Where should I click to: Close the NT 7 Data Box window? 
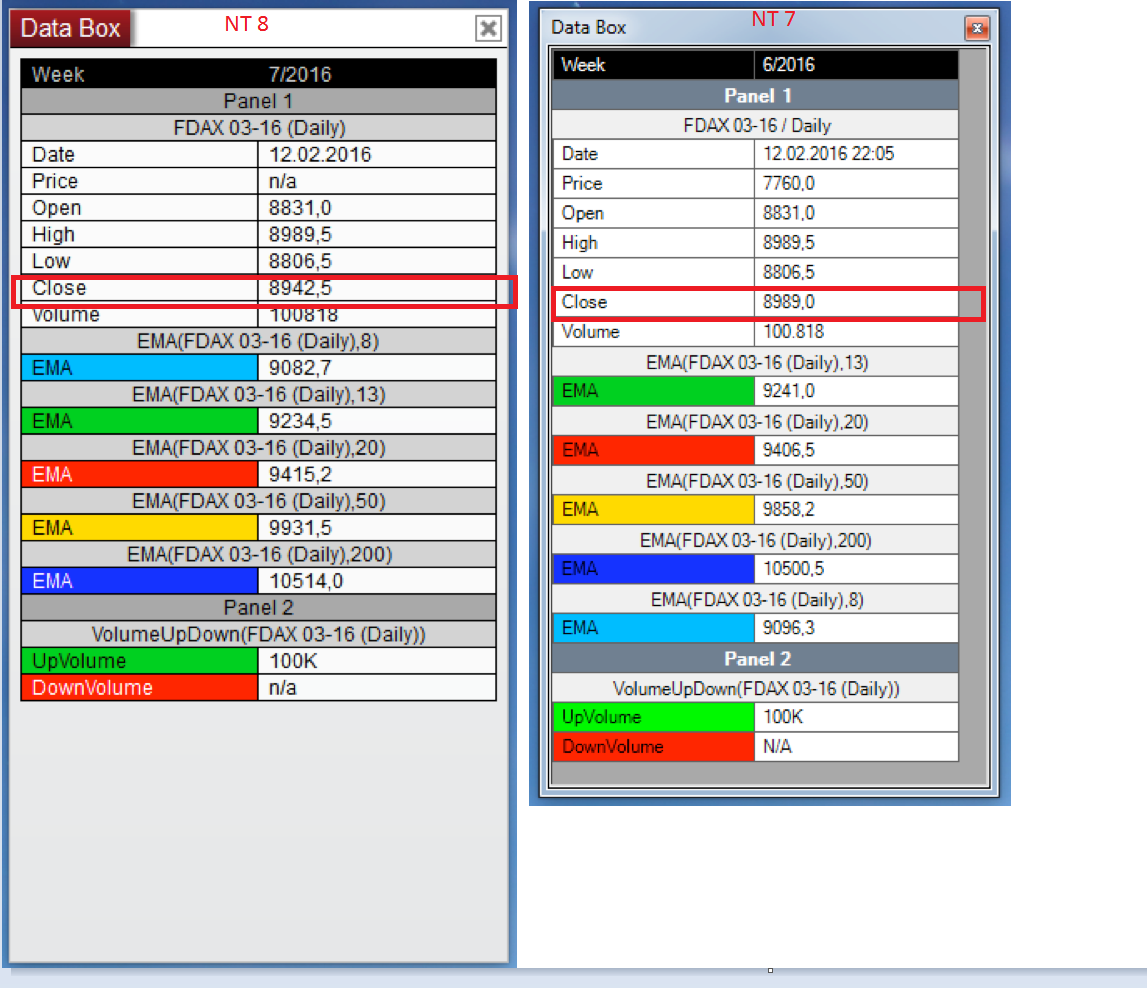(977, 29)
